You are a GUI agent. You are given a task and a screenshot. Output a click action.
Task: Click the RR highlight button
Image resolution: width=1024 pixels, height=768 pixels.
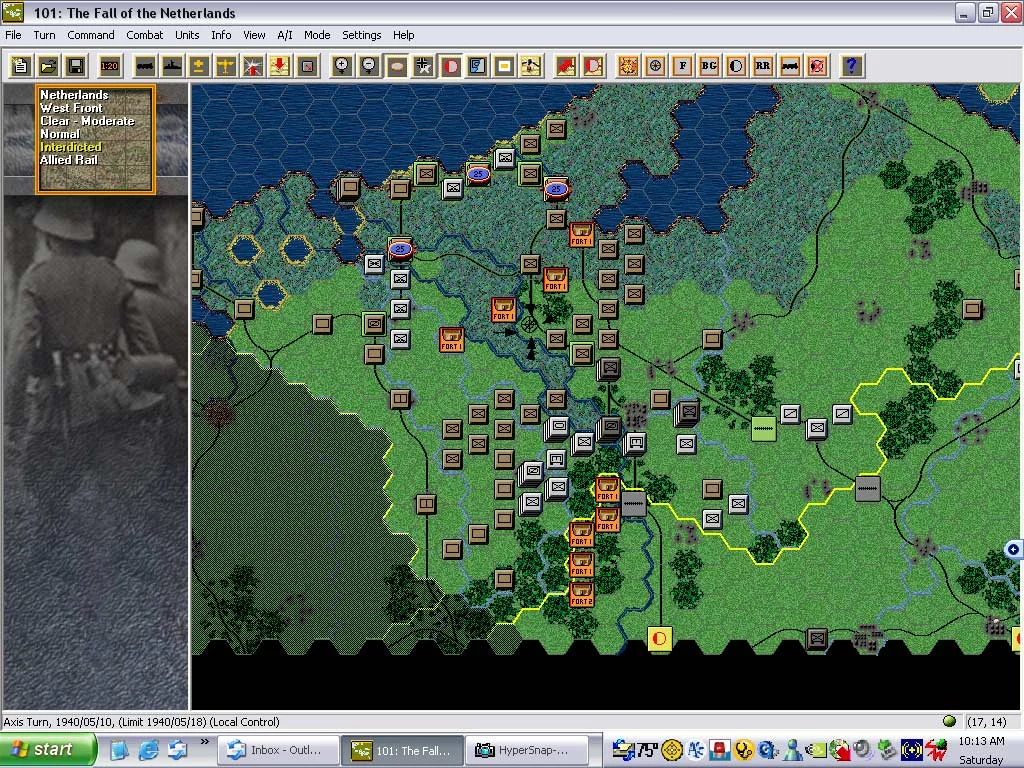tap(763, 65)
